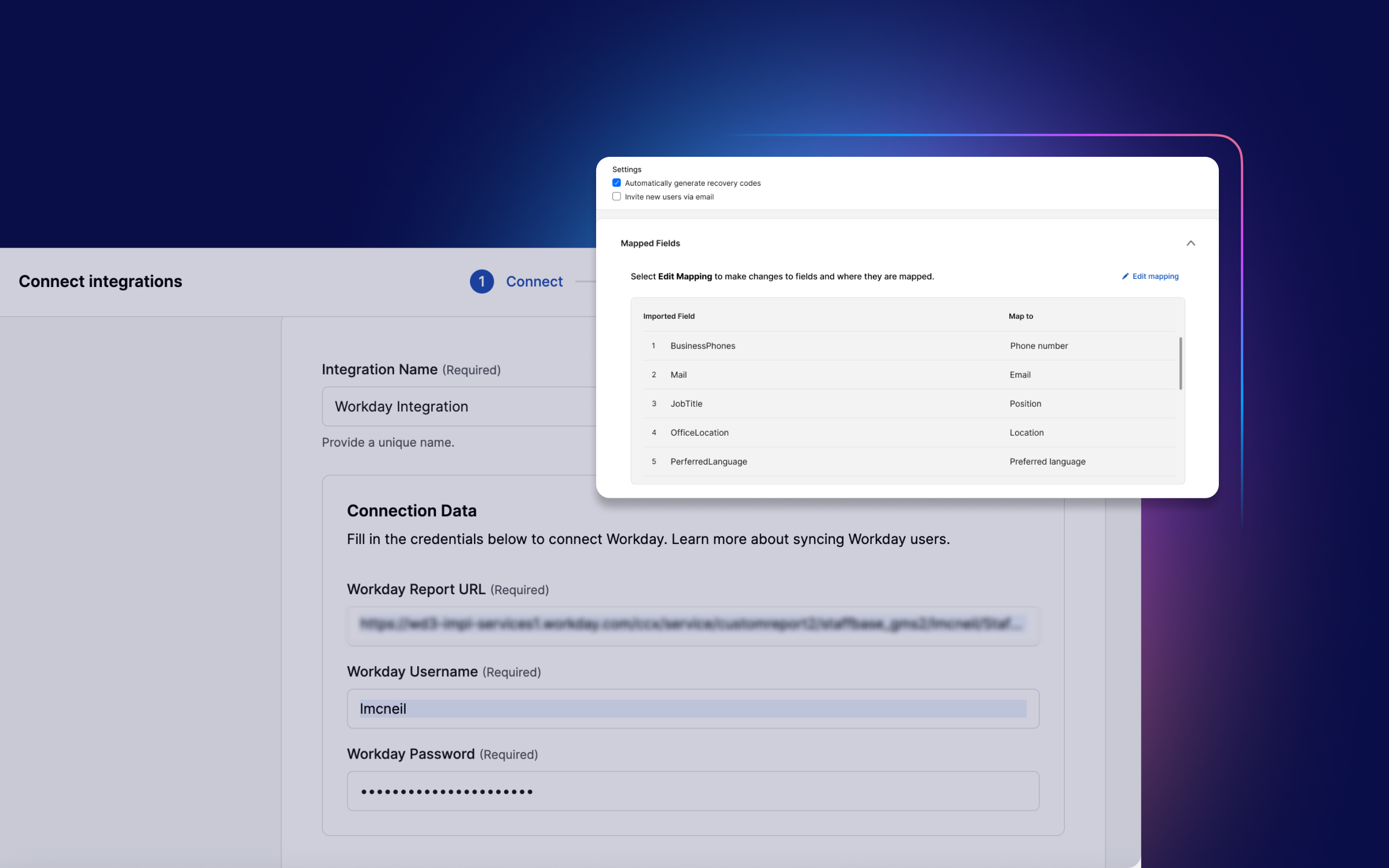This screenshot has height=868, width=1389.
Task: Select the JobTitle imported field
Action: pos(686,403)
